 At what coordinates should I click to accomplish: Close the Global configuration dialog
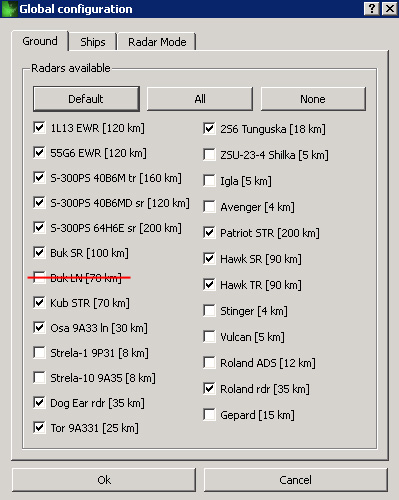pos(389,8)
